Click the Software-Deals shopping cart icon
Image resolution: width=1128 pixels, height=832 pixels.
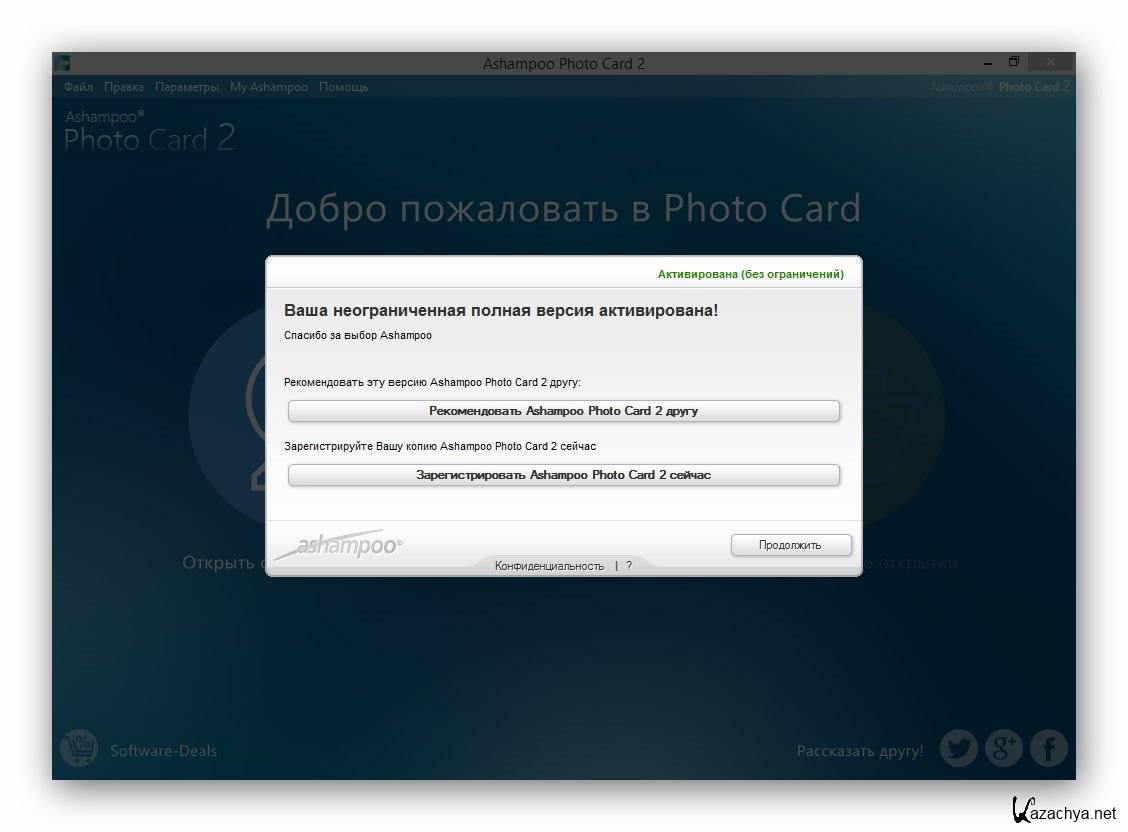[78, 748]
